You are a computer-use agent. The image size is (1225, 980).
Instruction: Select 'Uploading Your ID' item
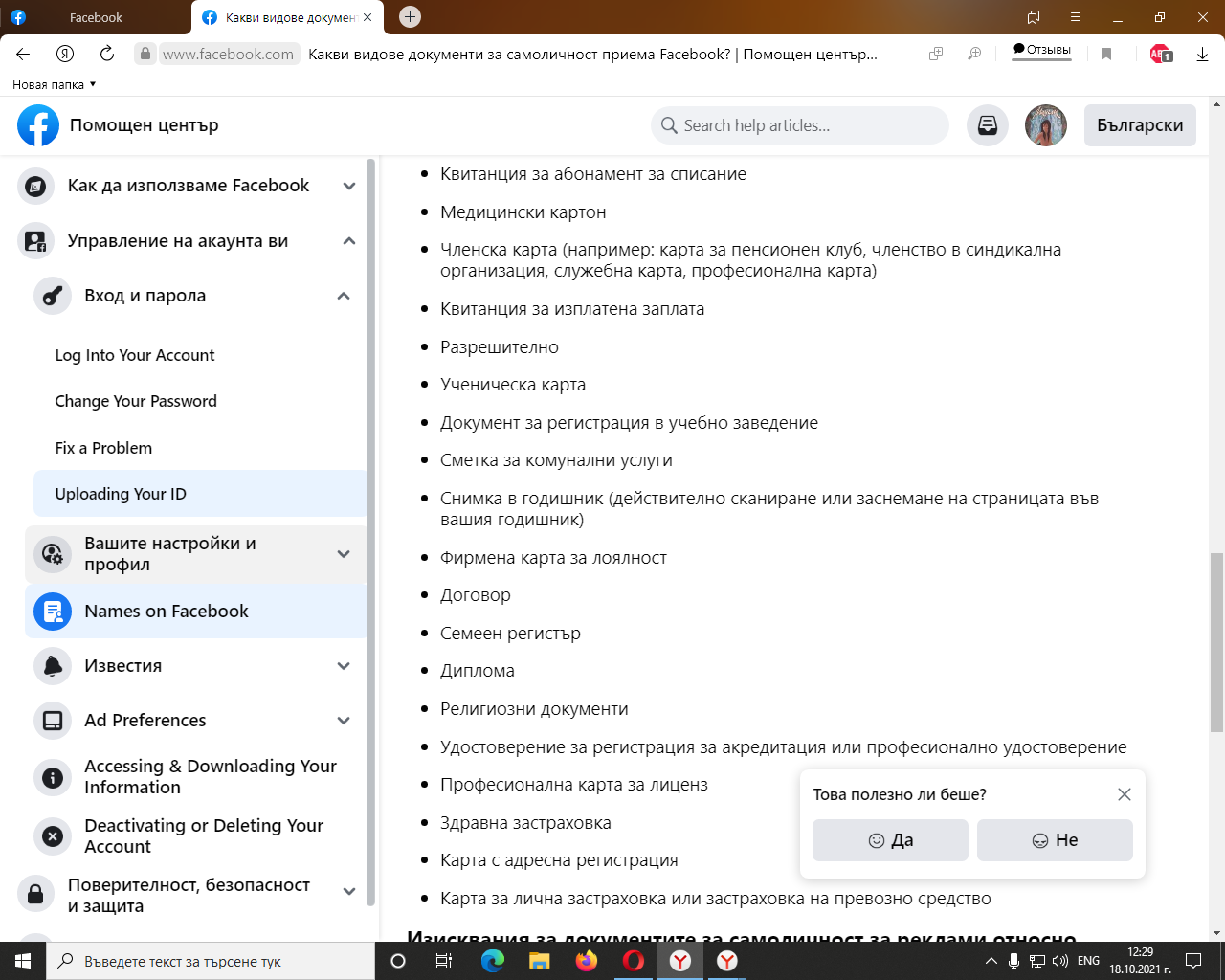[200, 494]
